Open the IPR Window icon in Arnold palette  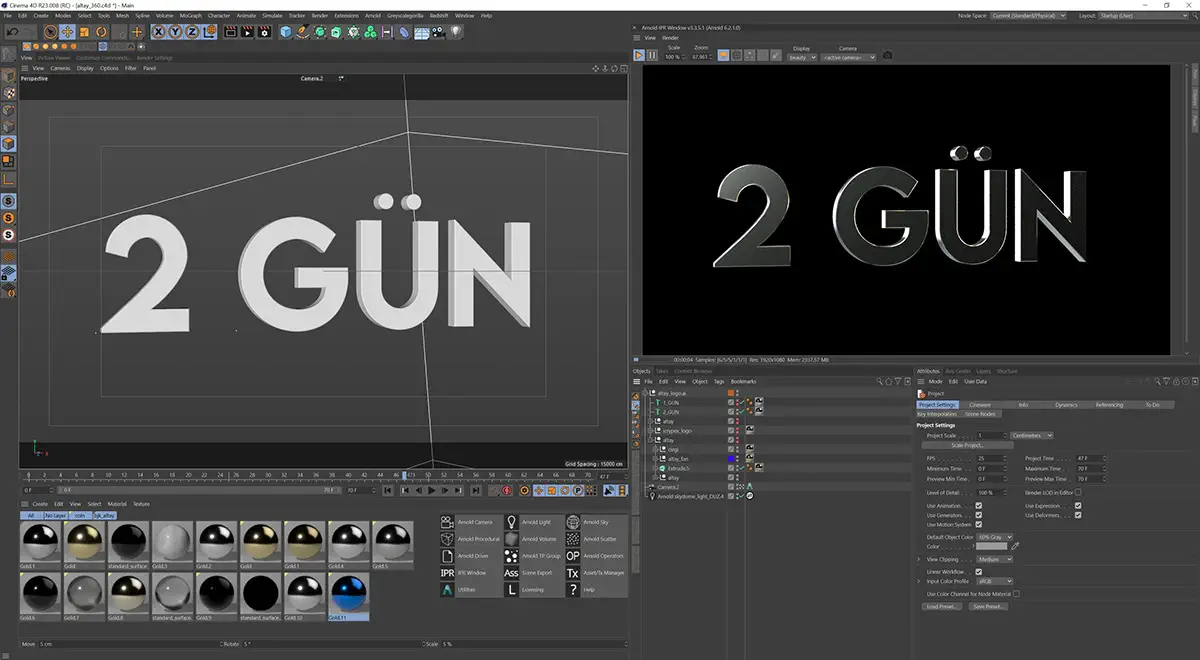tap(447, 573)
